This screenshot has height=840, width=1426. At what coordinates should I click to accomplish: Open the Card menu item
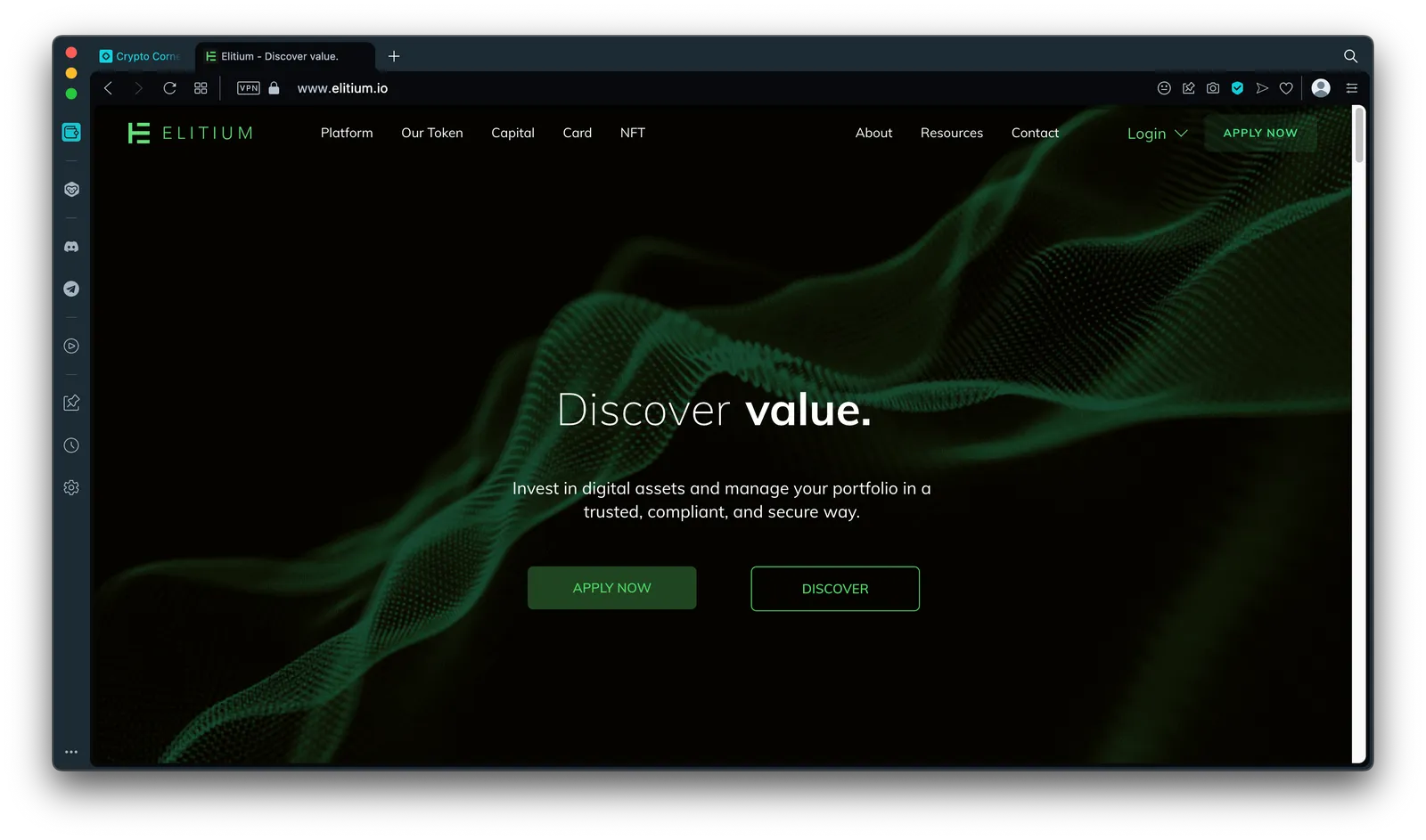pyautogui.click(x=578, y=133)
